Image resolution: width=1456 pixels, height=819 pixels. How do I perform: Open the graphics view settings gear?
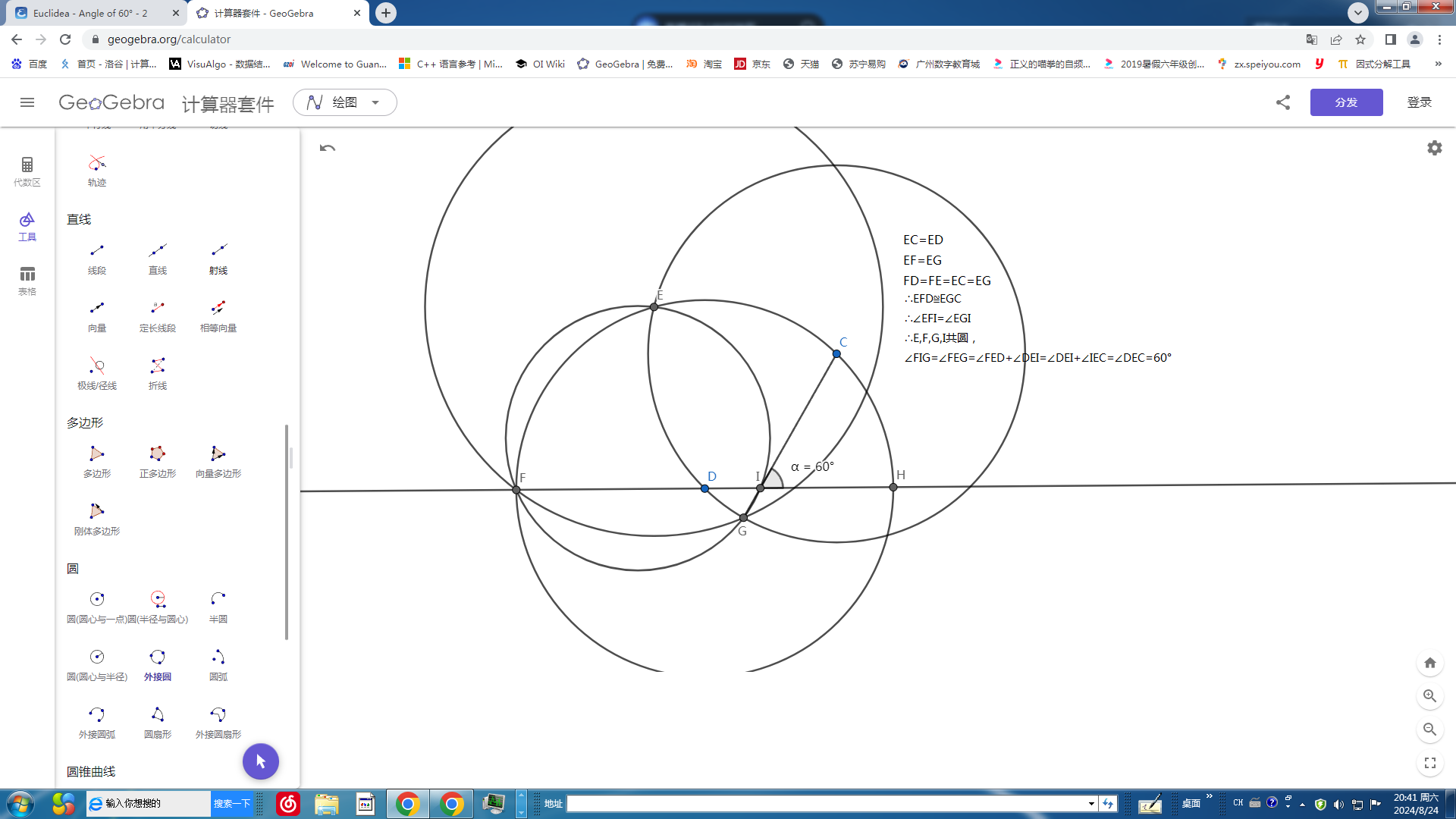(x=1434, y=148)
